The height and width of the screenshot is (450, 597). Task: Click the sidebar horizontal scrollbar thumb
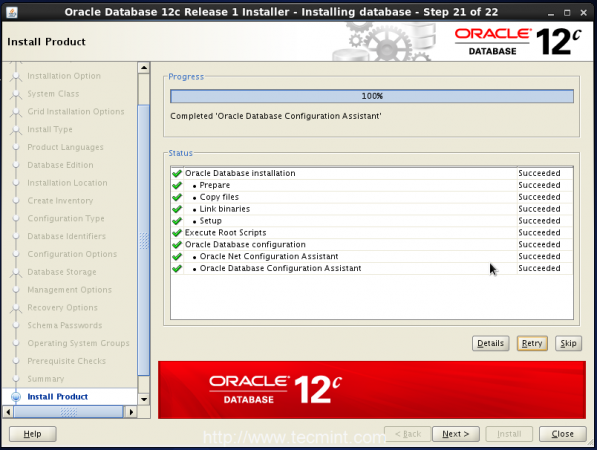[x=69, y=412]
